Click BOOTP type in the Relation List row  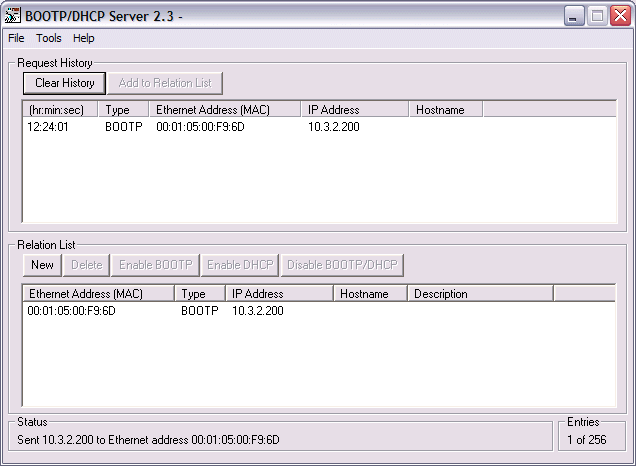(200, 311)
